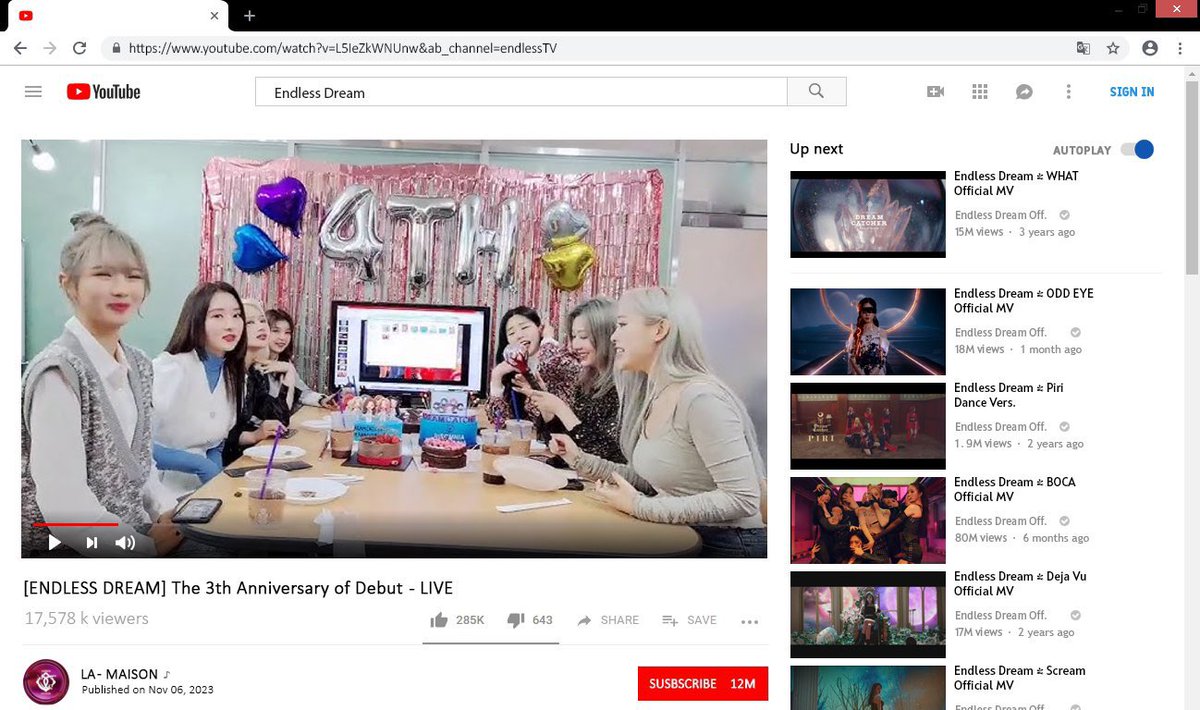
Task: Open more actions ellipsis under video
Action: click(x=750, y=621)
